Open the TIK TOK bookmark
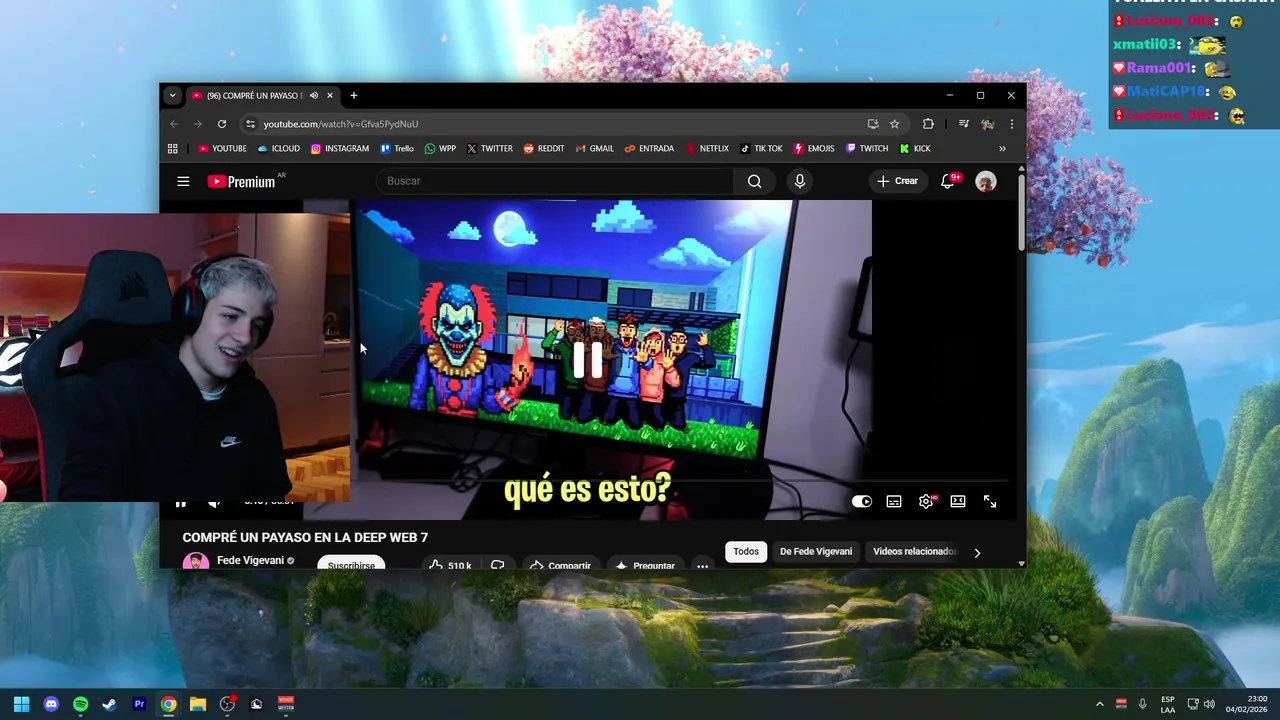1280x720 pixels. pos(761,149)
